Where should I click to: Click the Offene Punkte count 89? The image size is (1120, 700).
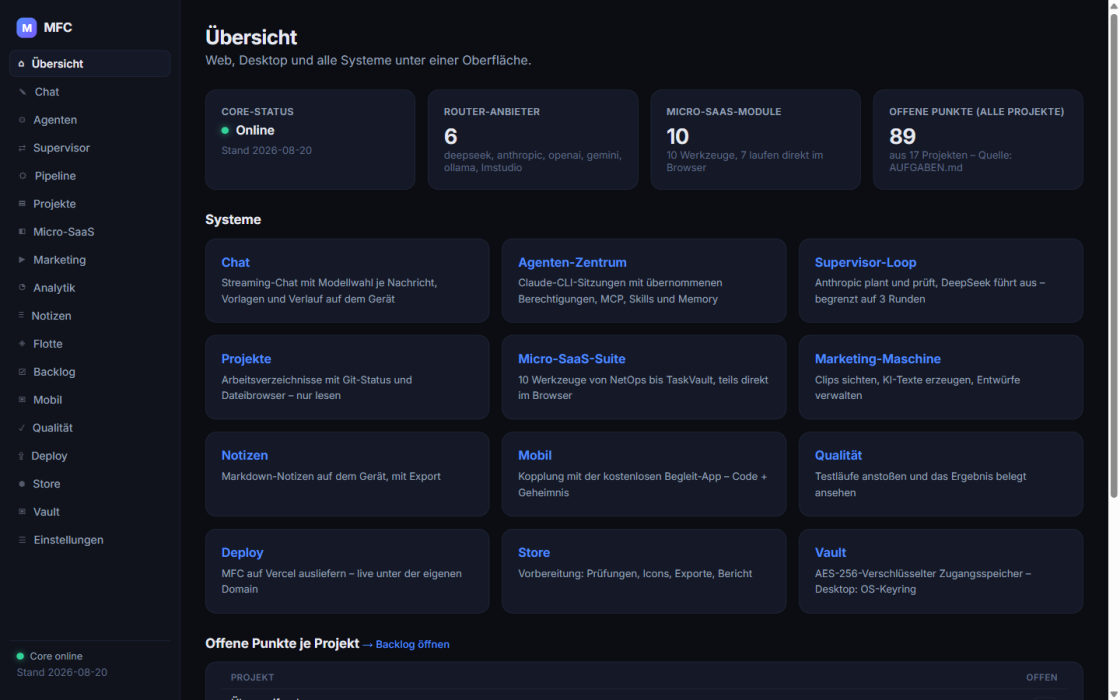902,136
